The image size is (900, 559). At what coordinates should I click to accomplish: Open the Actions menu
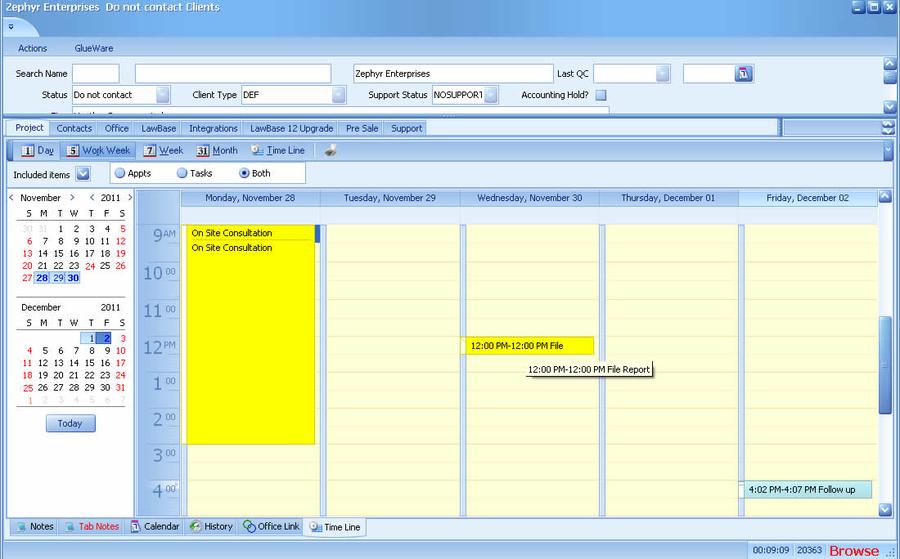click(x=32, y=48)
